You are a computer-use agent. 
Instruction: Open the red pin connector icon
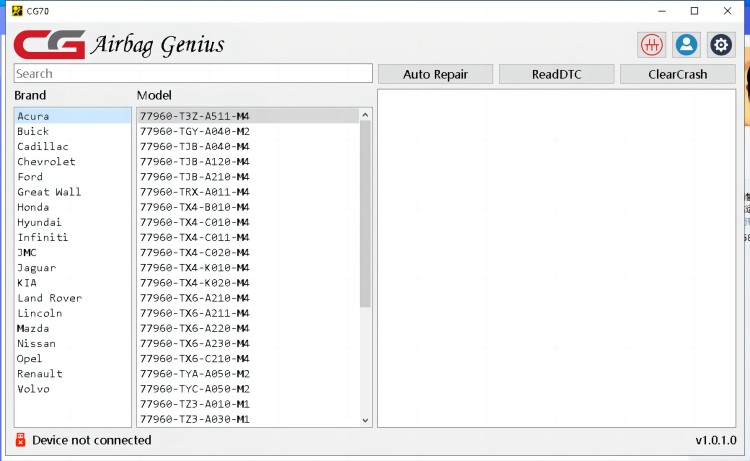click(x=651, y=45)
